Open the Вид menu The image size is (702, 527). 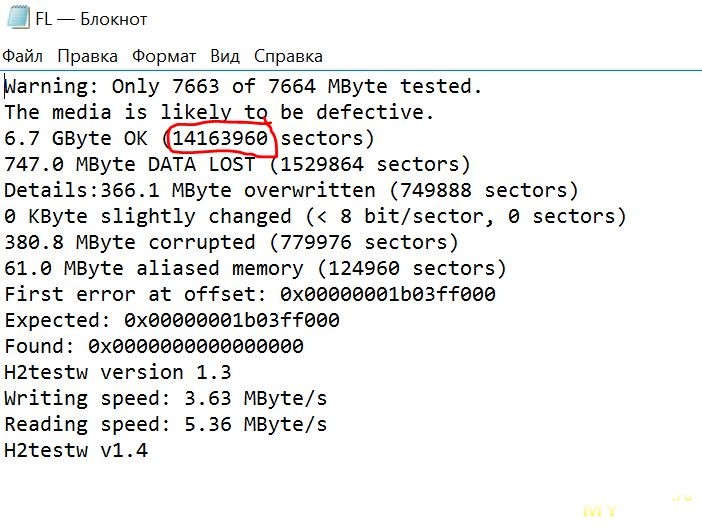pos(225,56)
